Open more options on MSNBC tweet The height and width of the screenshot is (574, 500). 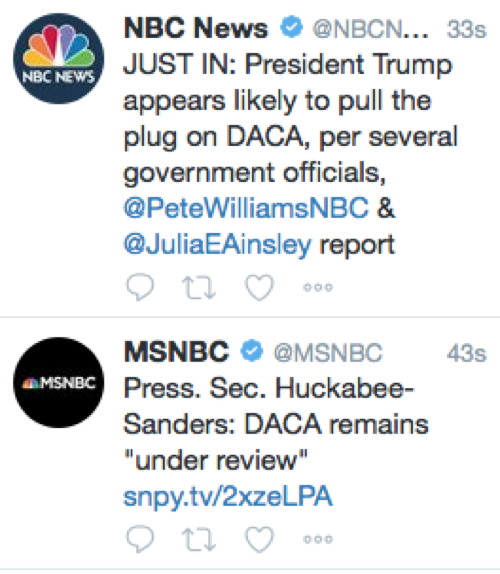[318, 539]
